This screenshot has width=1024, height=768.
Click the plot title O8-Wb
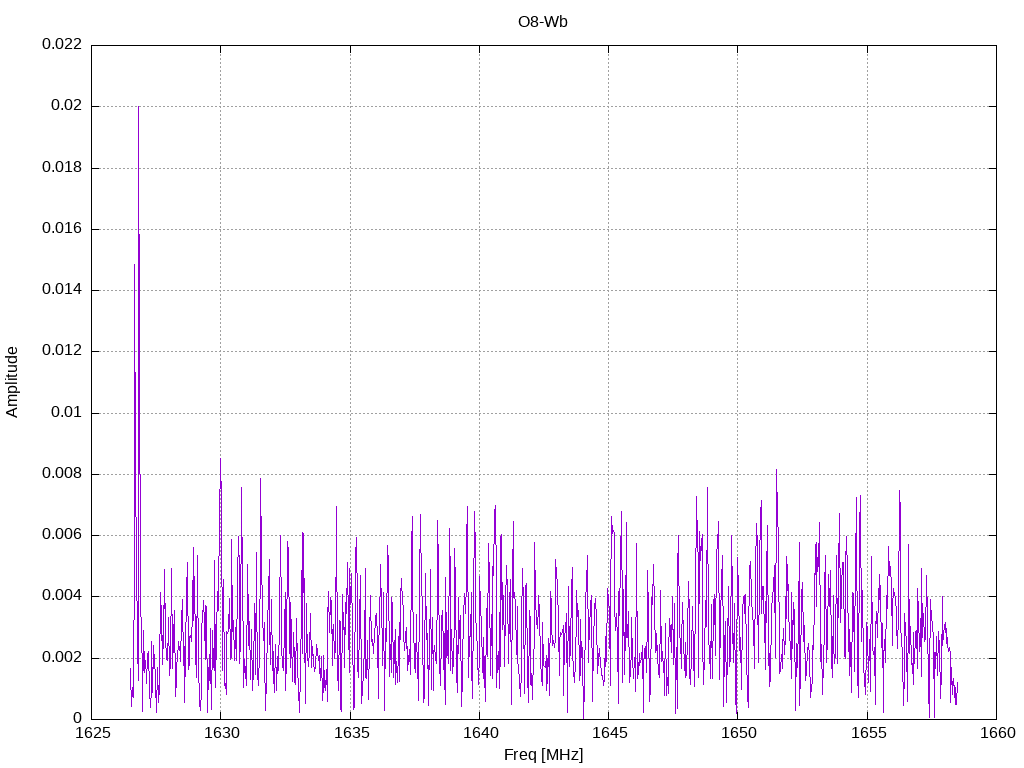pos(543,21)
